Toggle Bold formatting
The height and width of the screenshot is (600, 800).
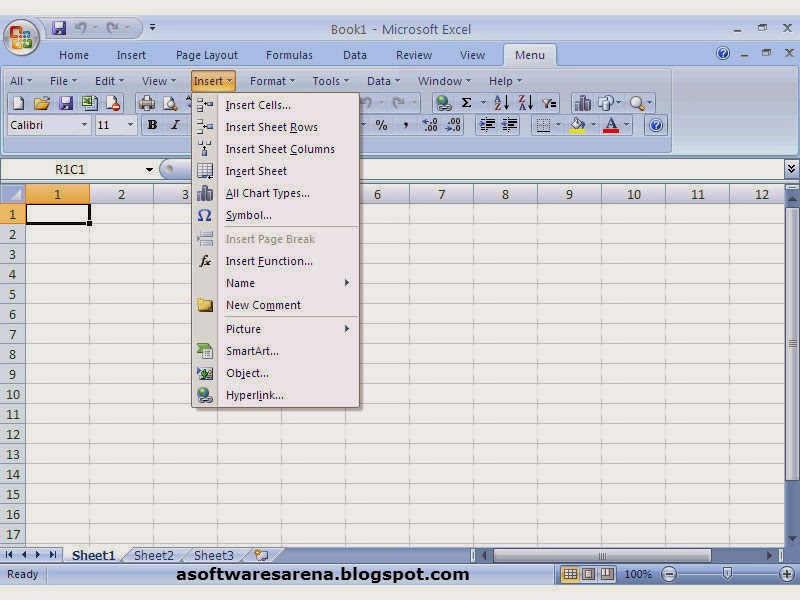click(x=152, y=125)
